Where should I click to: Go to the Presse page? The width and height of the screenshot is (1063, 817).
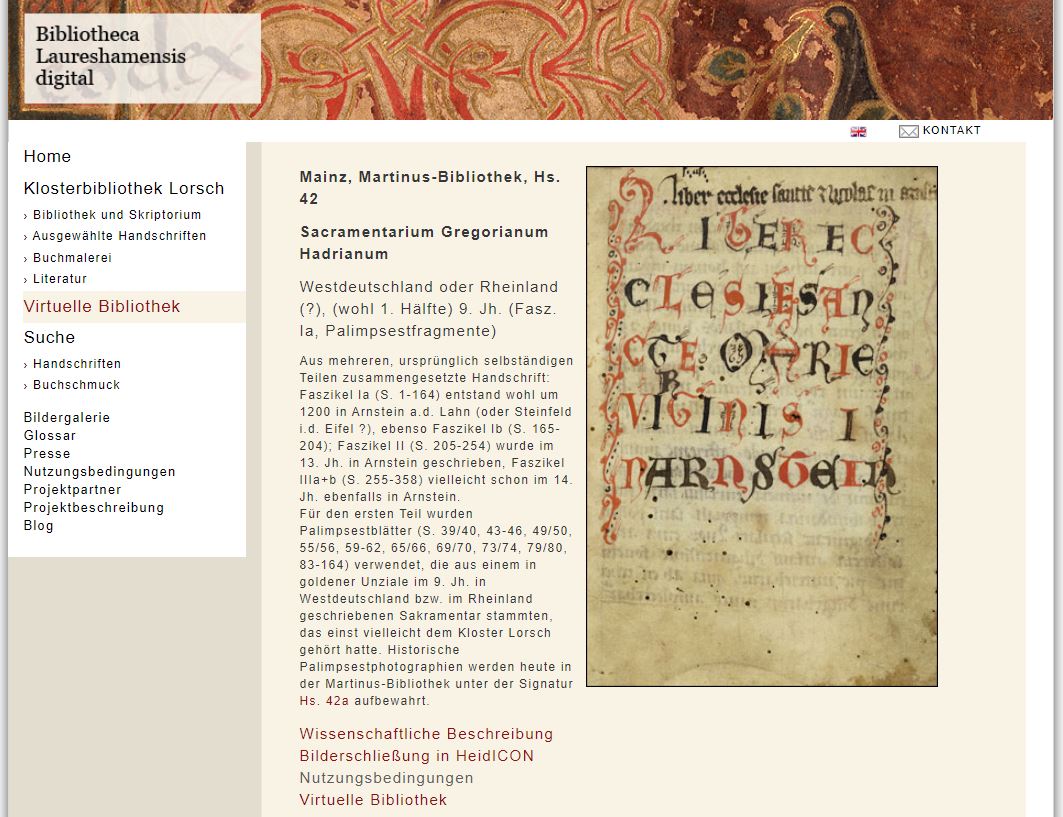[47, 454]
